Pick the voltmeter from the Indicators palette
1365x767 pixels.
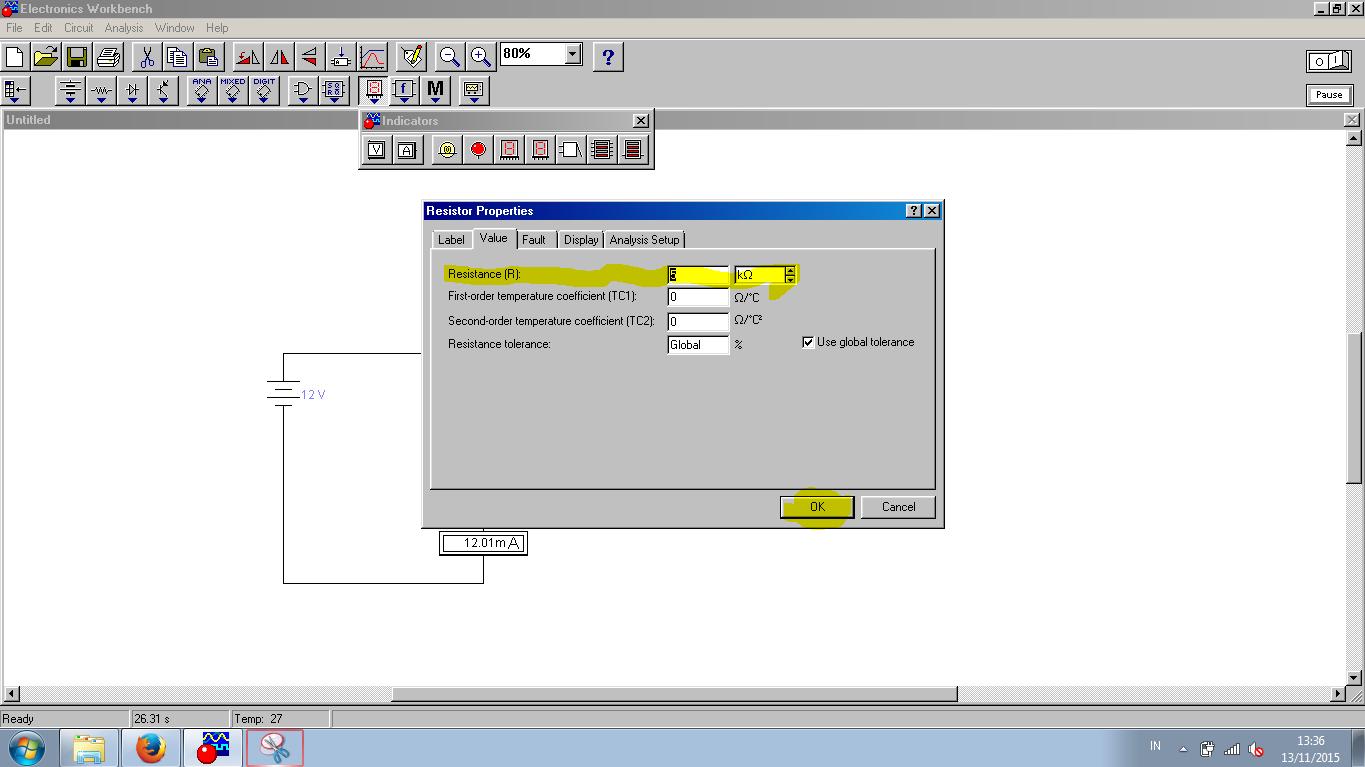tap(377, 150)
